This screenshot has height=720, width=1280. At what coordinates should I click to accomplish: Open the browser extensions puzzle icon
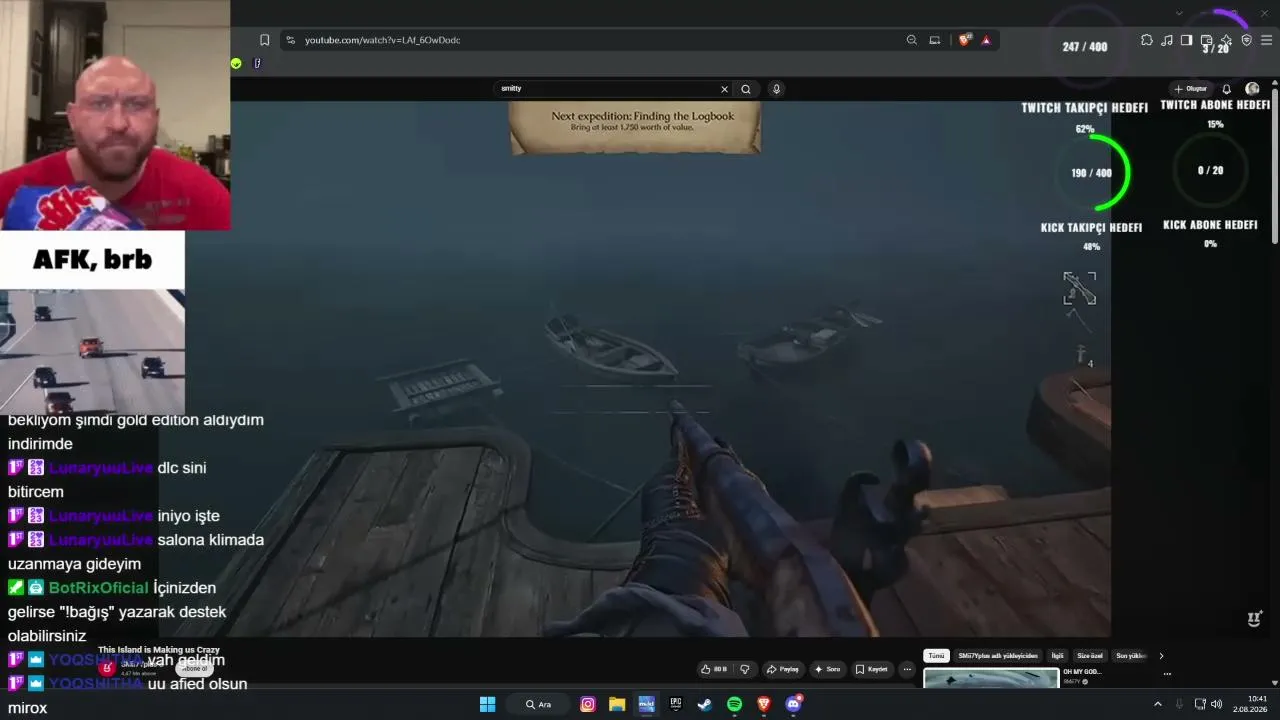click(x=1146, y=40)
